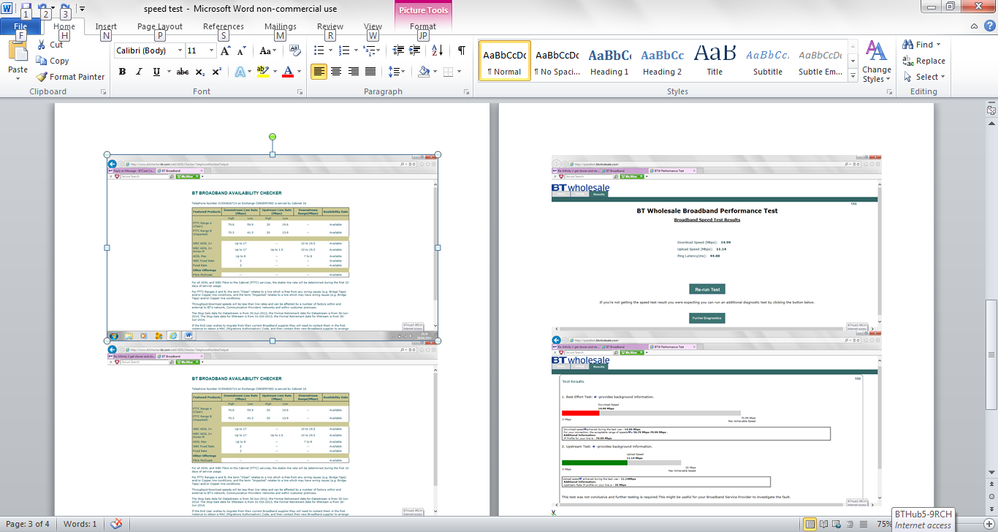The height and width of the screenshot is (532, 998).
Task: Click the Borders icon
Action: pyautogui.click(x=448, y=72)
